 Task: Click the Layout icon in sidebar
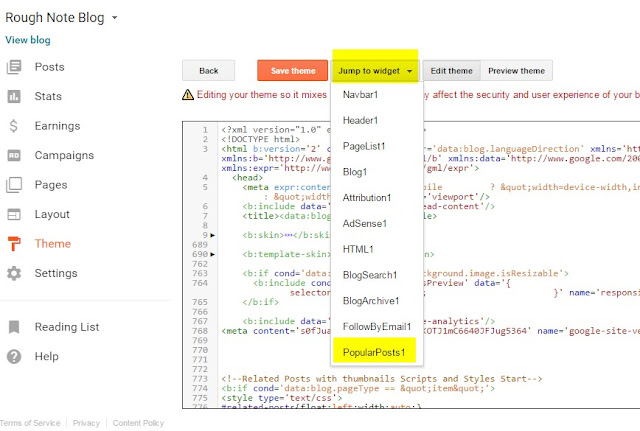click(14, 214)
